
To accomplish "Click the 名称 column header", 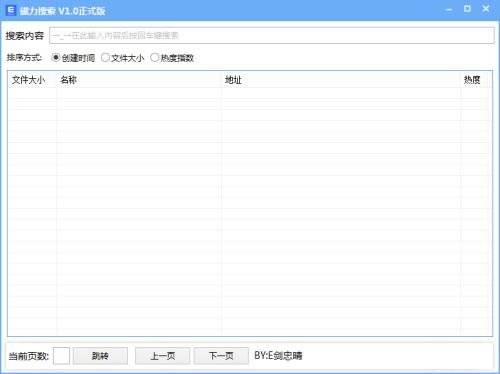I will click(x=139, y=80).
